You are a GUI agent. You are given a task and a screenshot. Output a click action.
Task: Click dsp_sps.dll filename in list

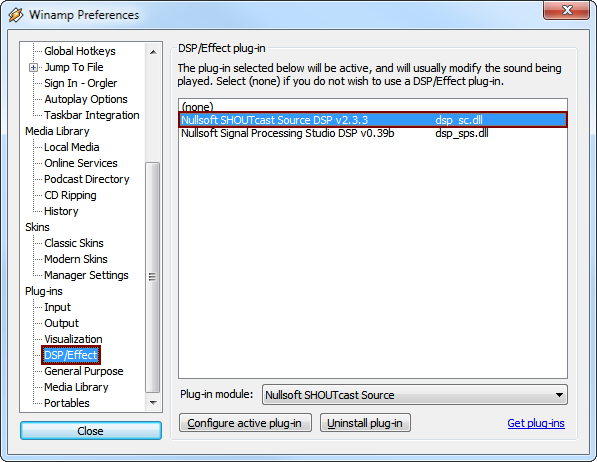pyautogui.click(x=461, y=133)
